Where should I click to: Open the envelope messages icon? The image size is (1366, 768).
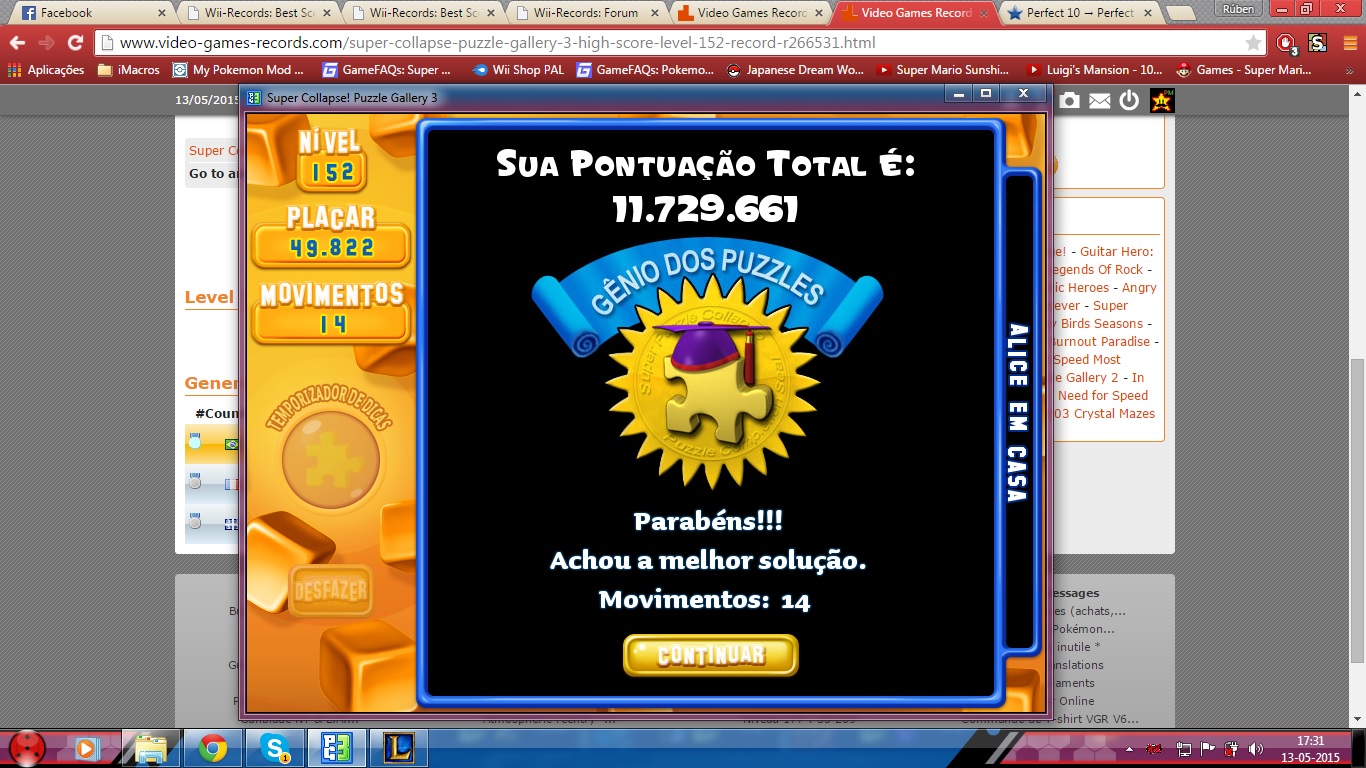1099,100
